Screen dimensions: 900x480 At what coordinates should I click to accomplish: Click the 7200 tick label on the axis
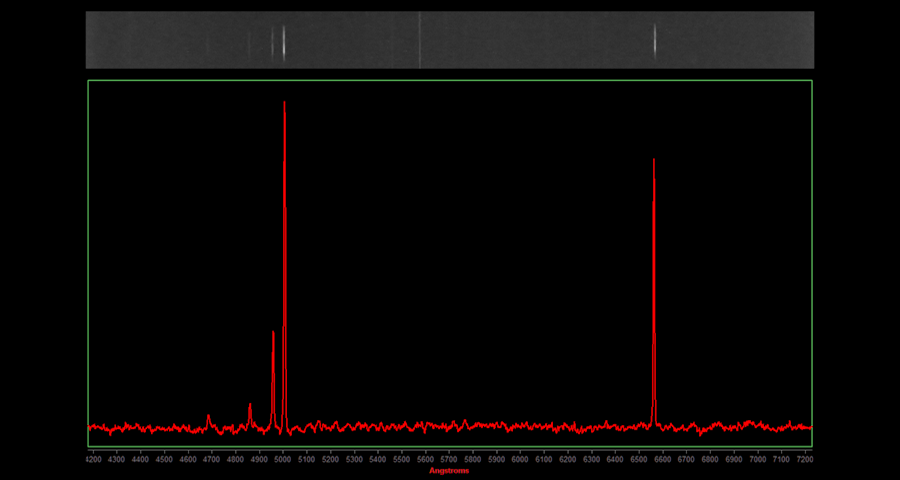[x=805, y=459]
